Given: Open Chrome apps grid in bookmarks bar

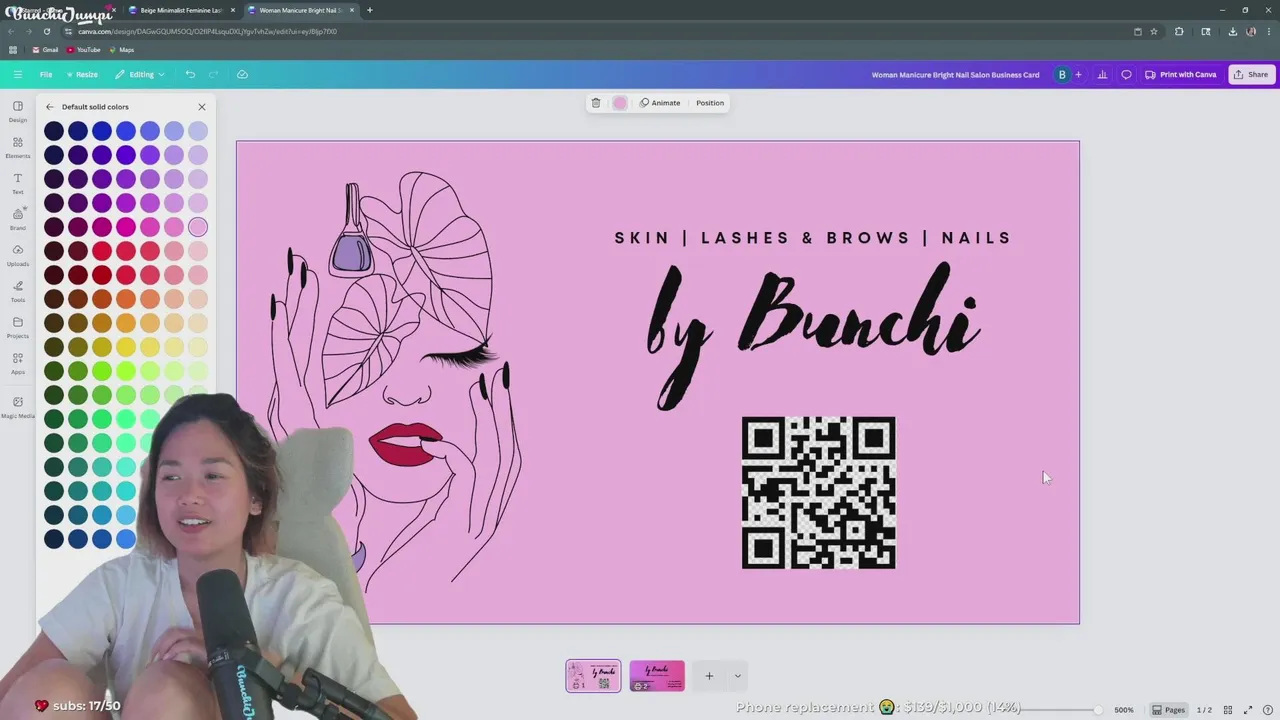Looking at the screenshot, I should (x=13, y=50).
